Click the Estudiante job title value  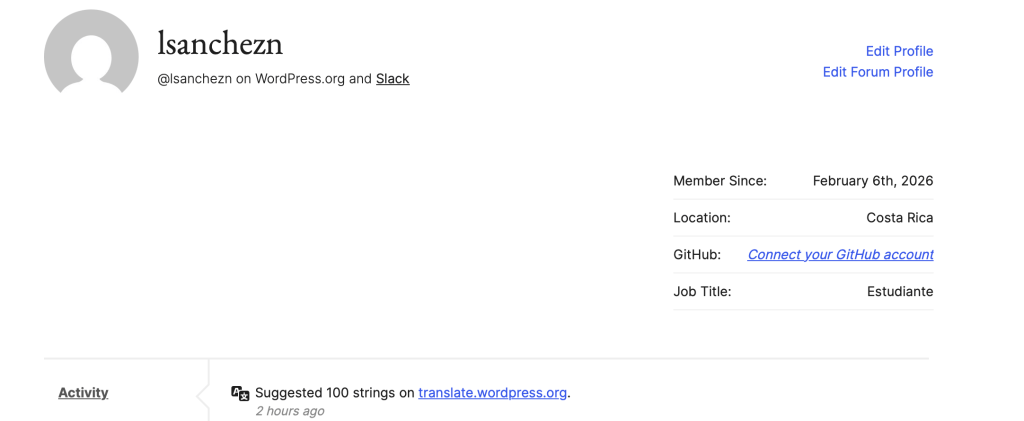[x=899, y=292]
